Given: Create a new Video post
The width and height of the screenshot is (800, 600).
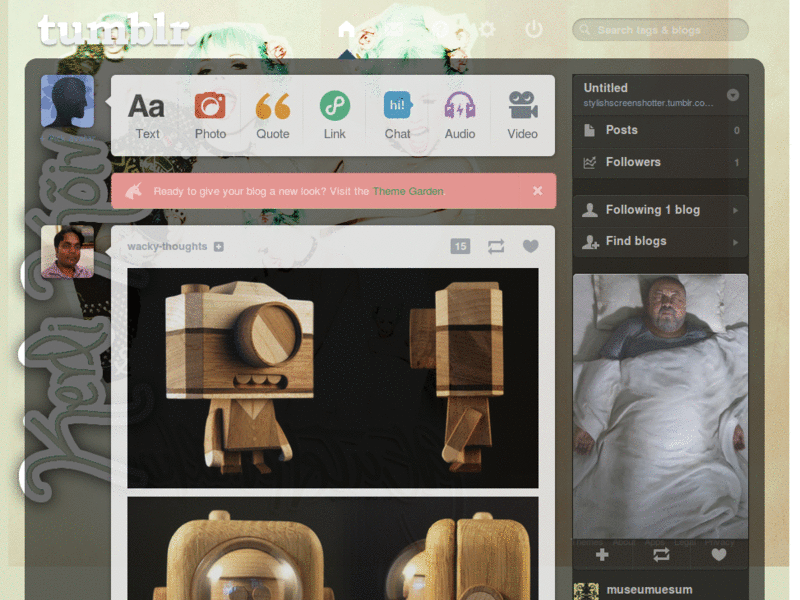Looking at the screenshot, I should [x=522, y=116].
